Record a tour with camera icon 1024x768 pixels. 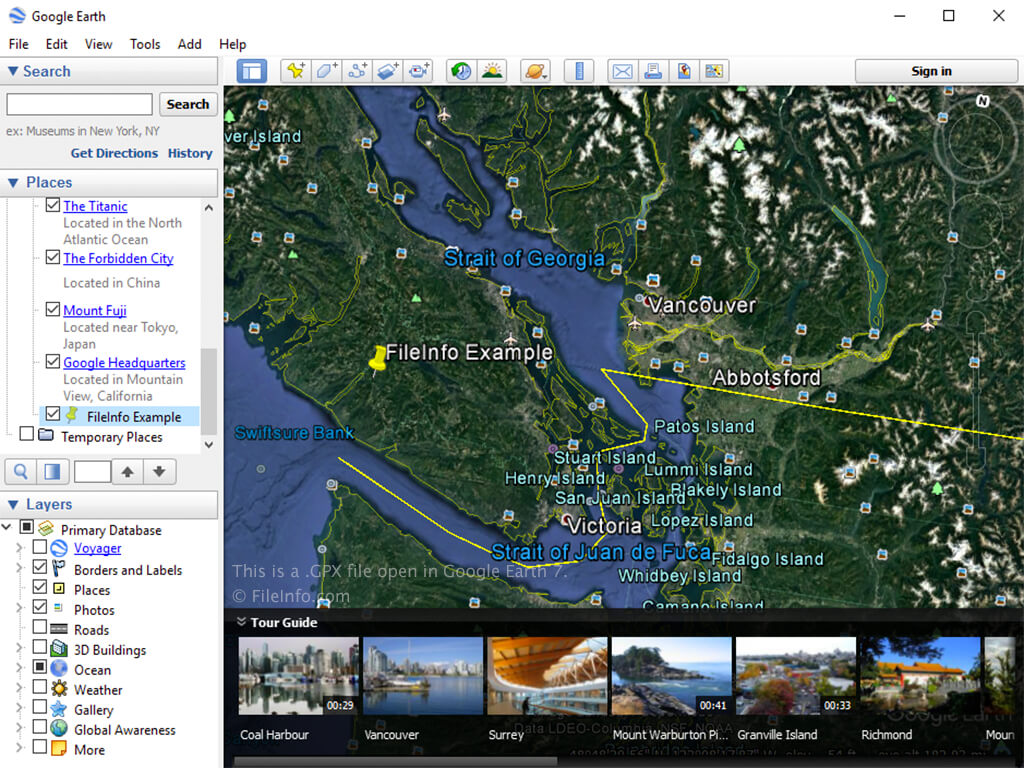419,71
